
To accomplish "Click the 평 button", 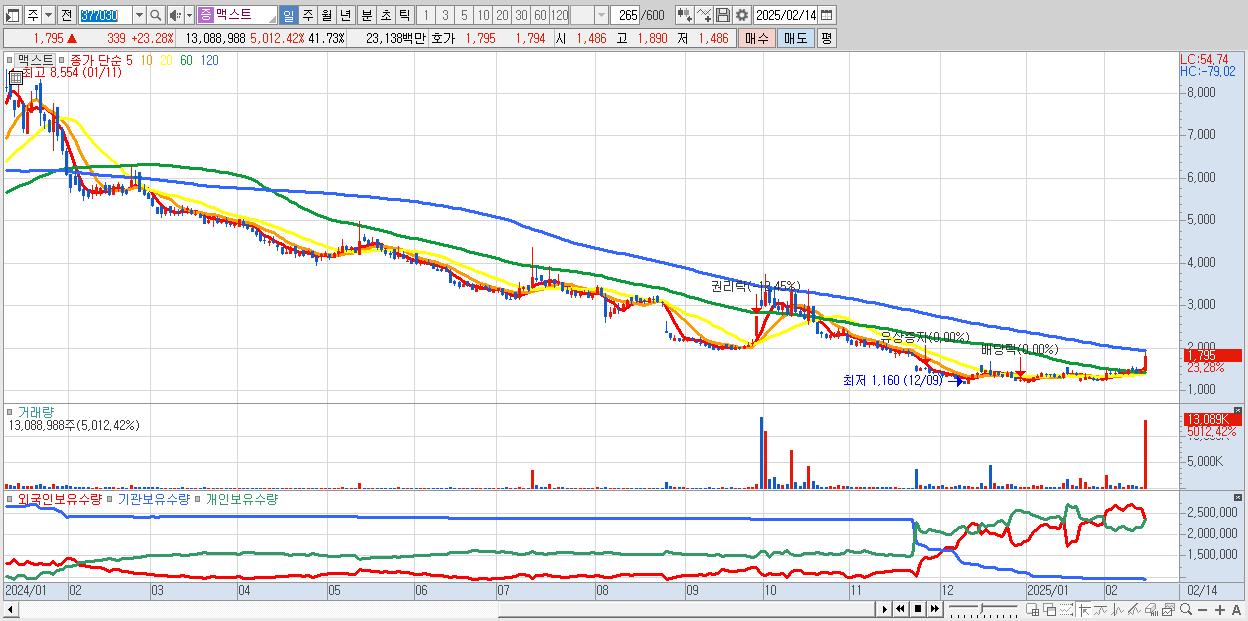I will click(x=826, y=38).
